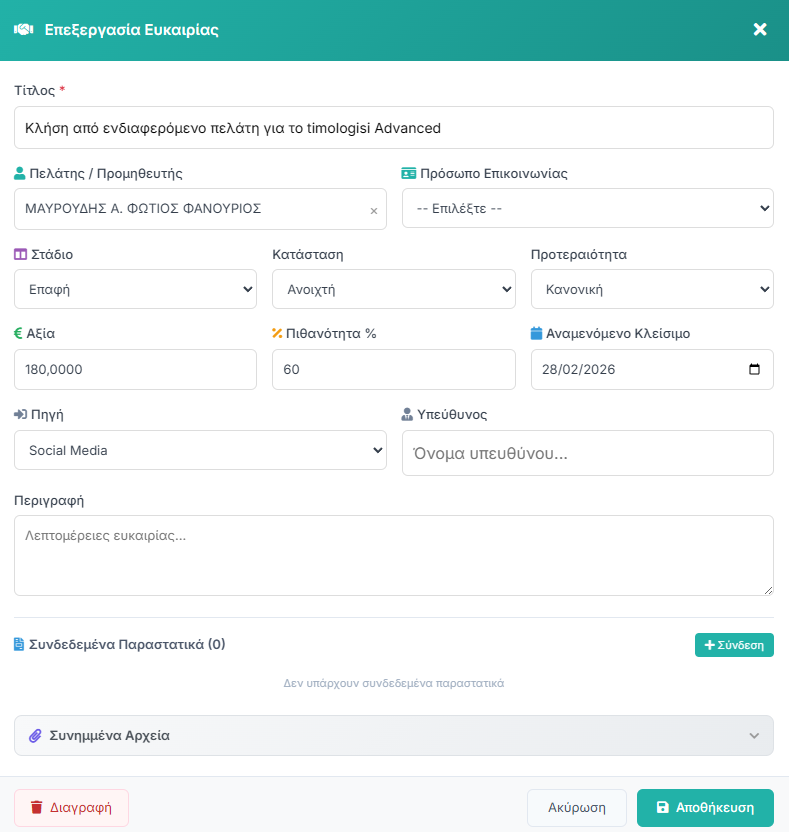The width and height of the screenshot is (789, 832).
Task: Click the handshake icon in the header
Action: click(24, 29)
